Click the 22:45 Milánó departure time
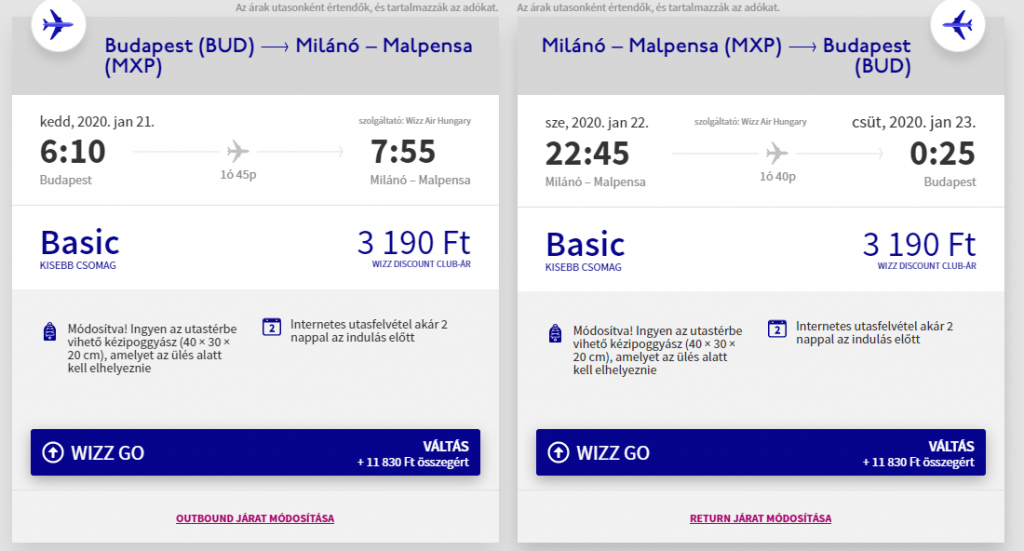 coord(587,154)
